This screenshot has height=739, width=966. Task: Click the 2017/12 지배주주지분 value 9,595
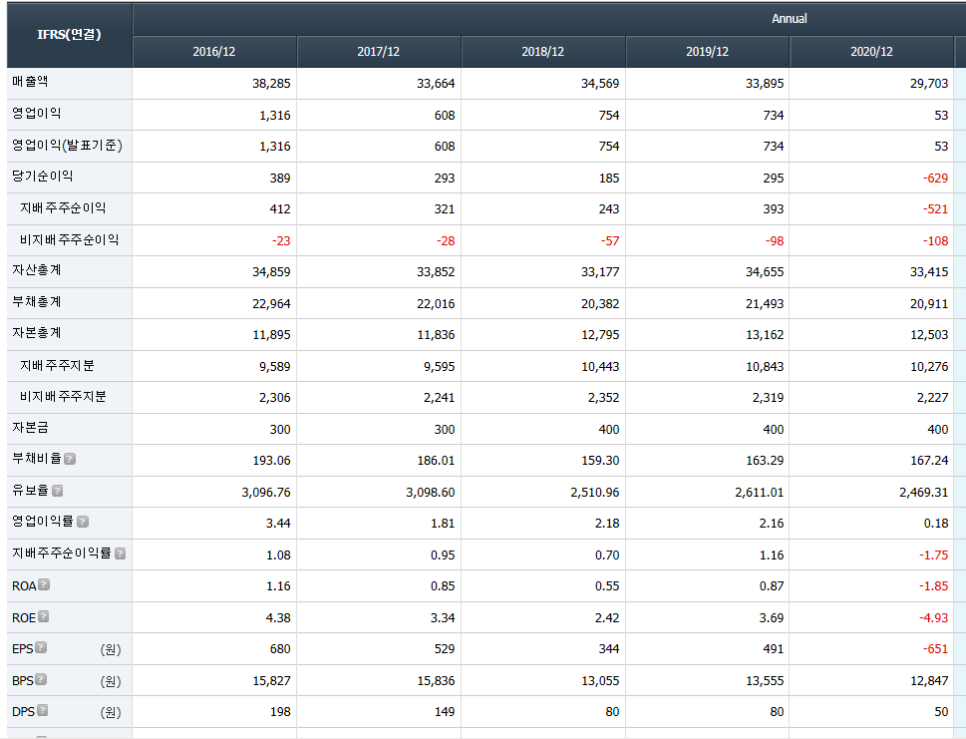(x=439, y=367)
